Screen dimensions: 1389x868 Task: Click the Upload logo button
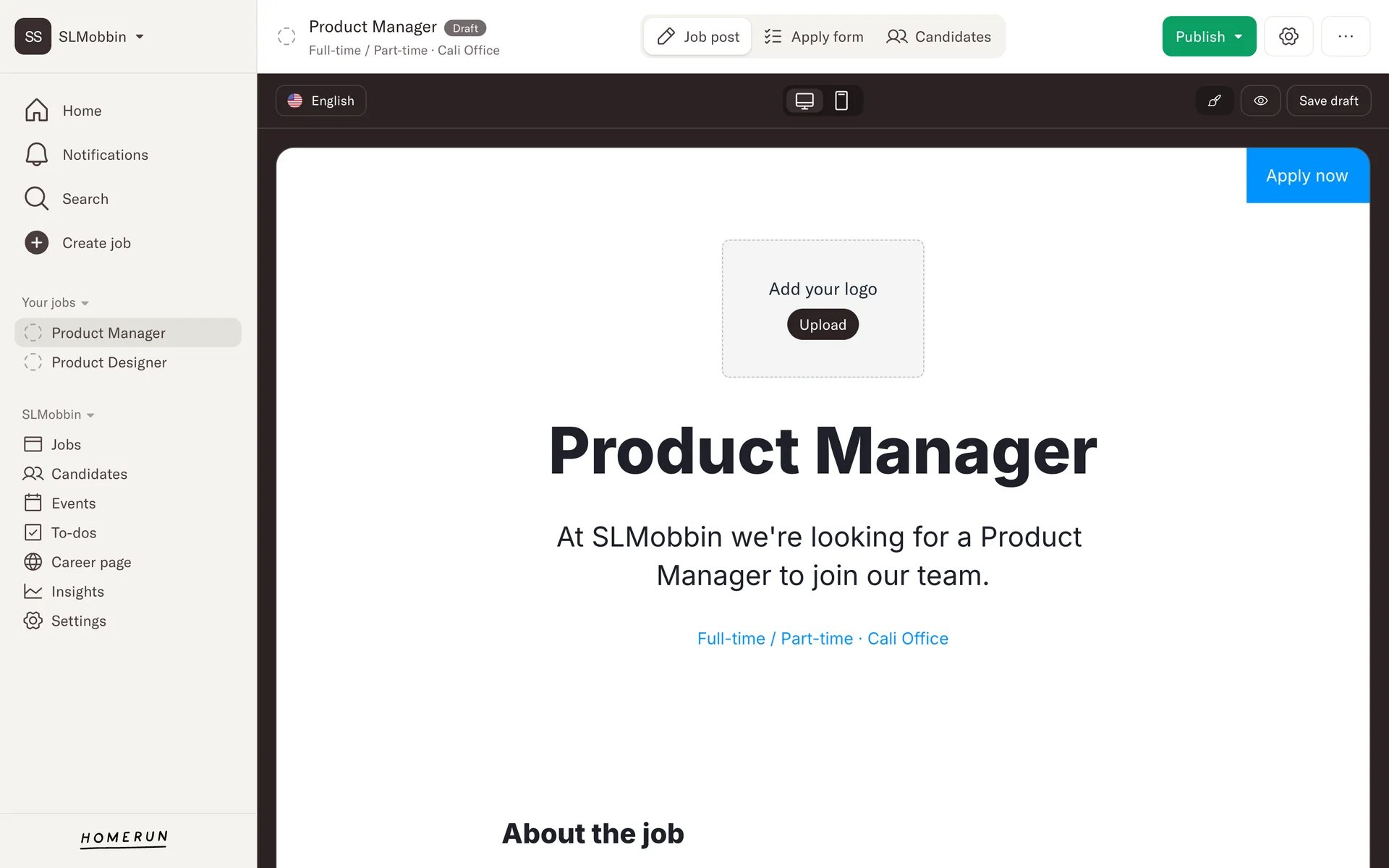pos(823,325)
